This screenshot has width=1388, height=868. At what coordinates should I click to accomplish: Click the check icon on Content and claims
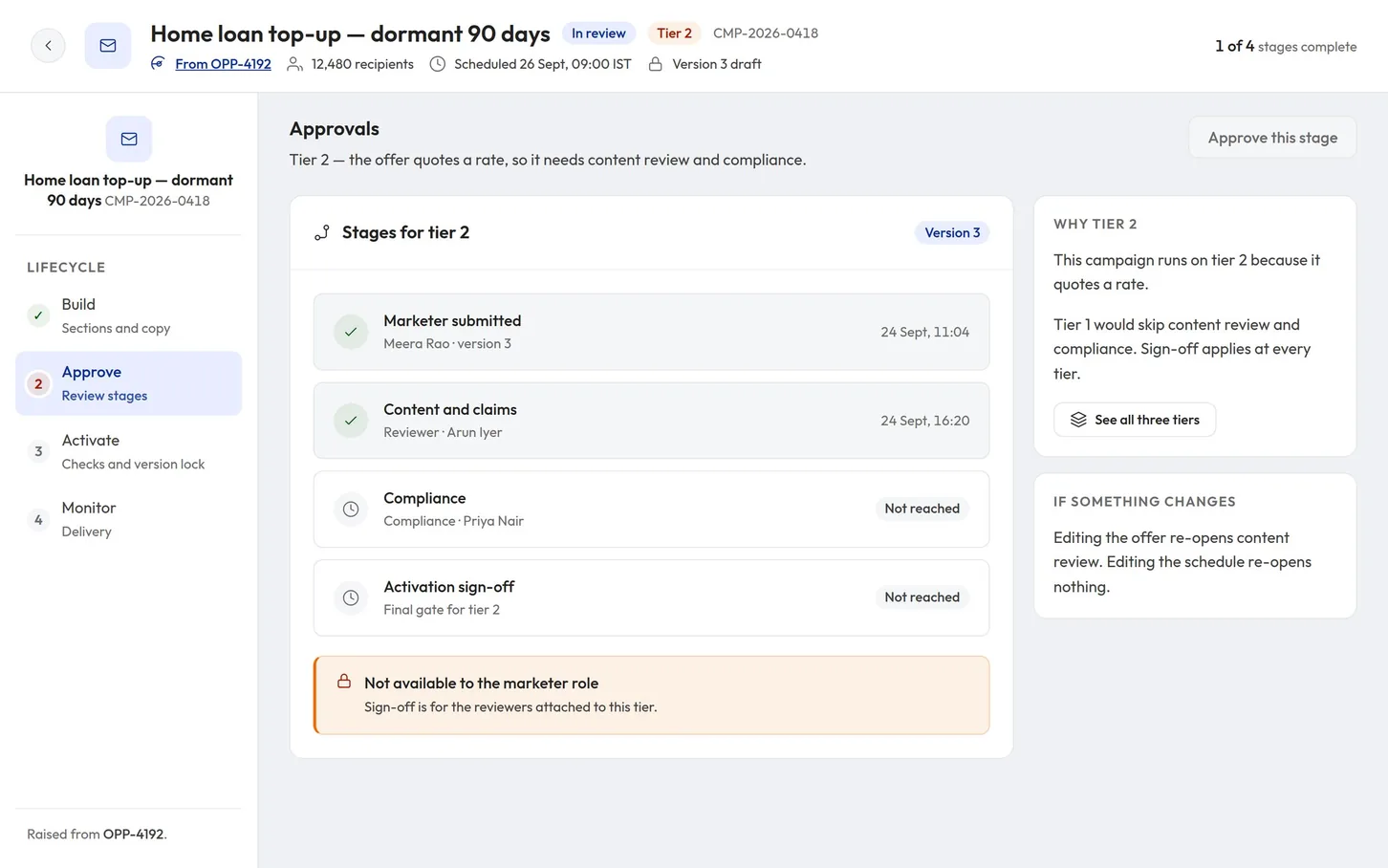point(351,421)
